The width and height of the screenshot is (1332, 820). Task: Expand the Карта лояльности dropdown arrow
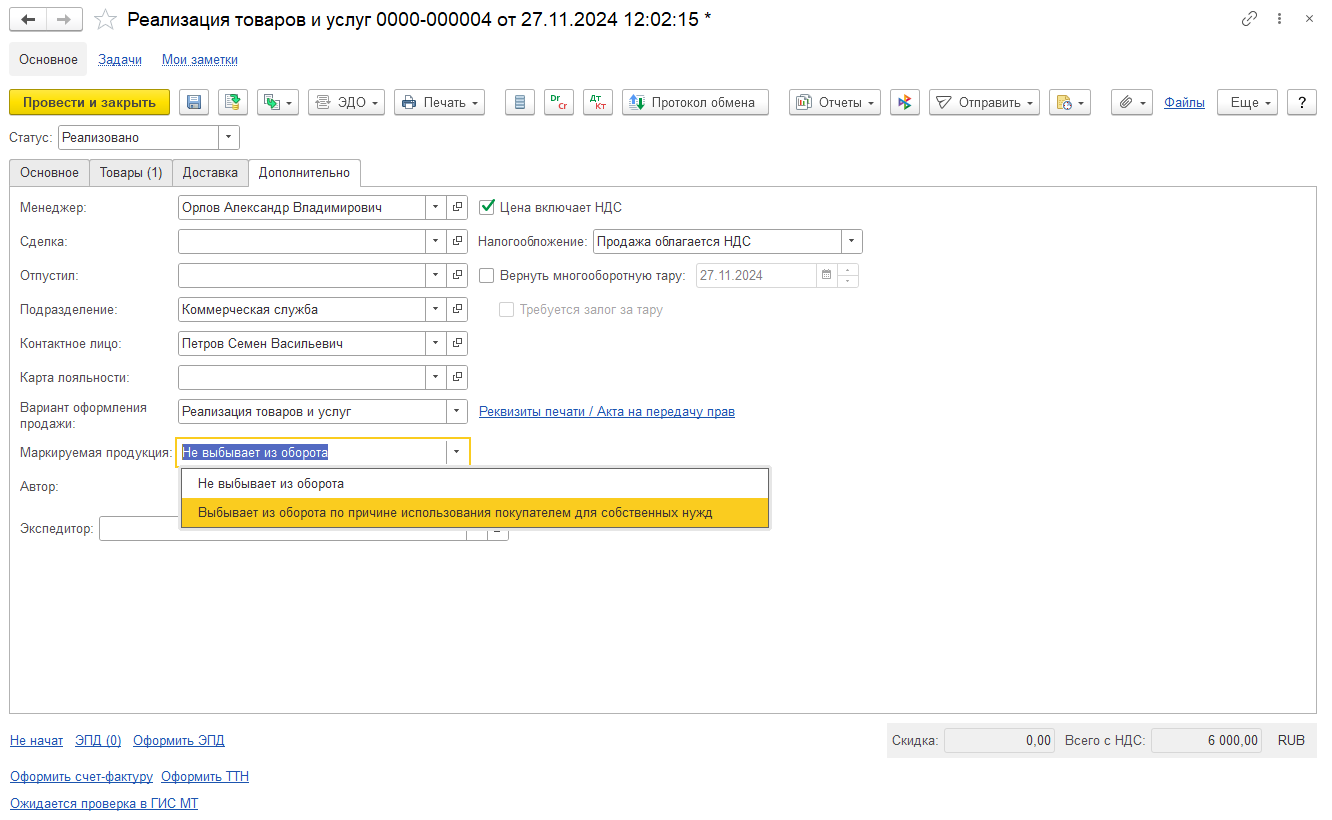436,377
